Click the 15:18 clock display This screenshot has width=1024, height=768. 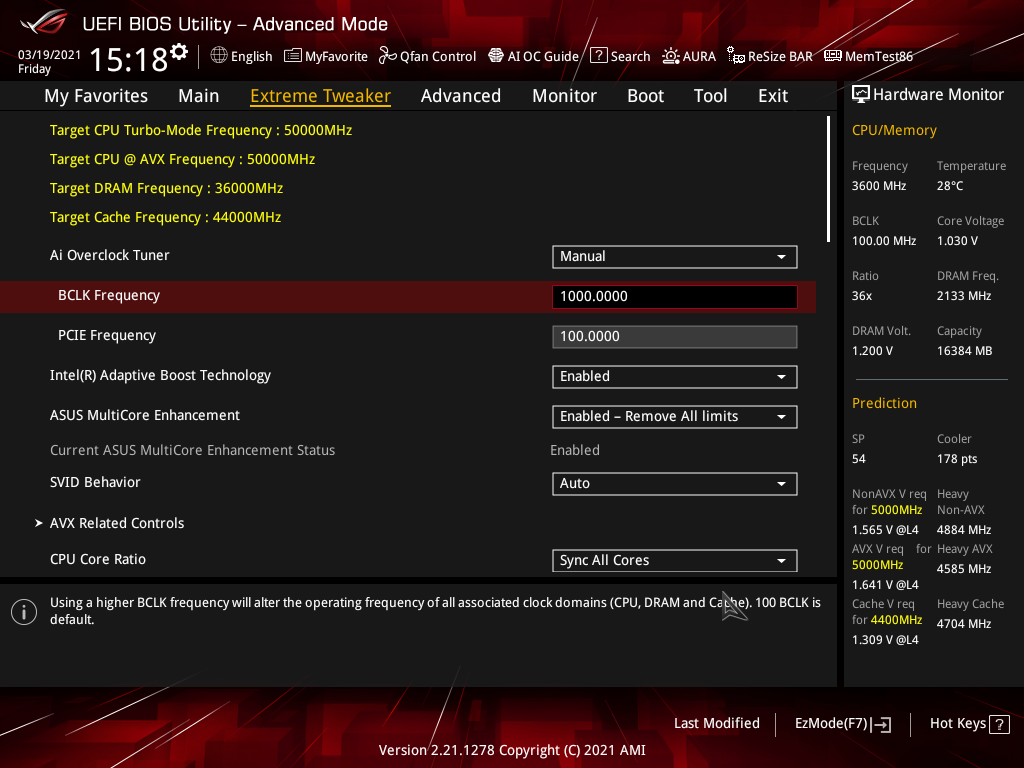coord(128,59)
